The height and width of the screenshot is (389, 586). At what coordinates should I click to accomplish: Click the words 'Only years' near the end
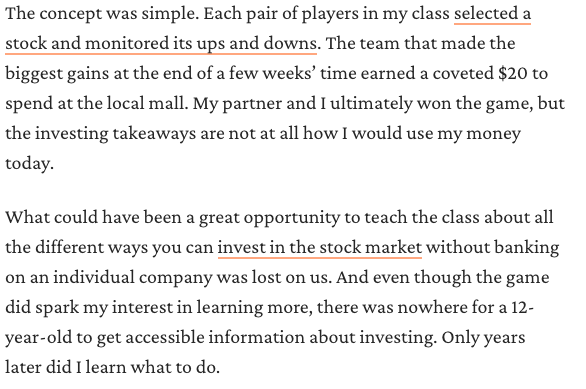484,338
